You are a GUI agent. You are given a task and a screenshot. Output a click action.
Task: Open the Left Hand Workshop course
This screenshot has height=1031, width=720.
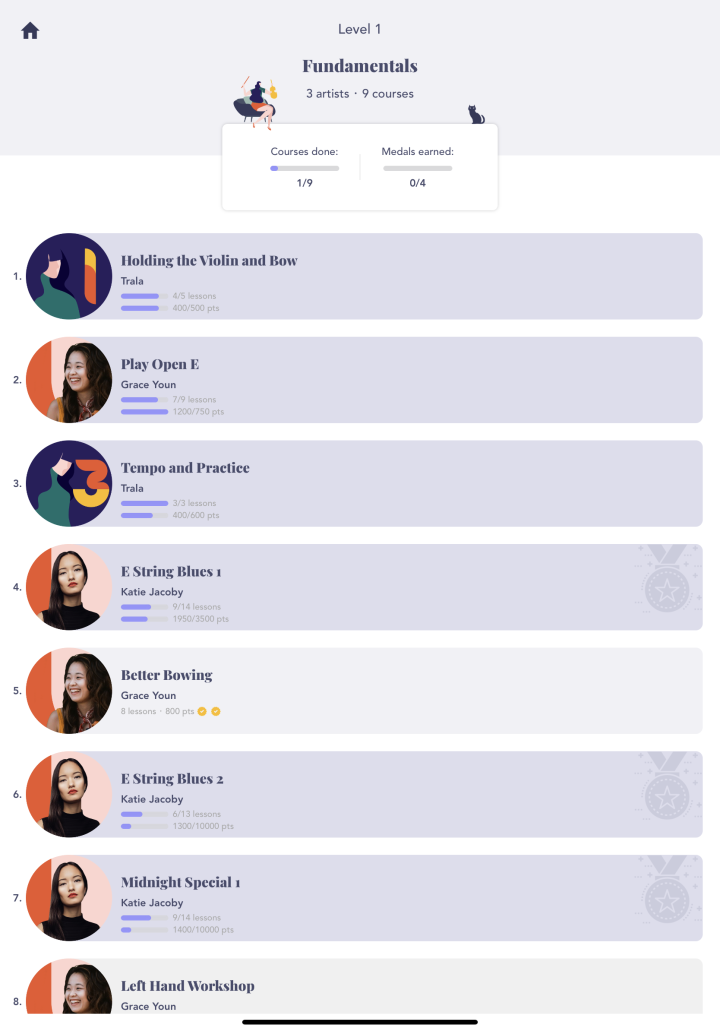click(364, 986)
